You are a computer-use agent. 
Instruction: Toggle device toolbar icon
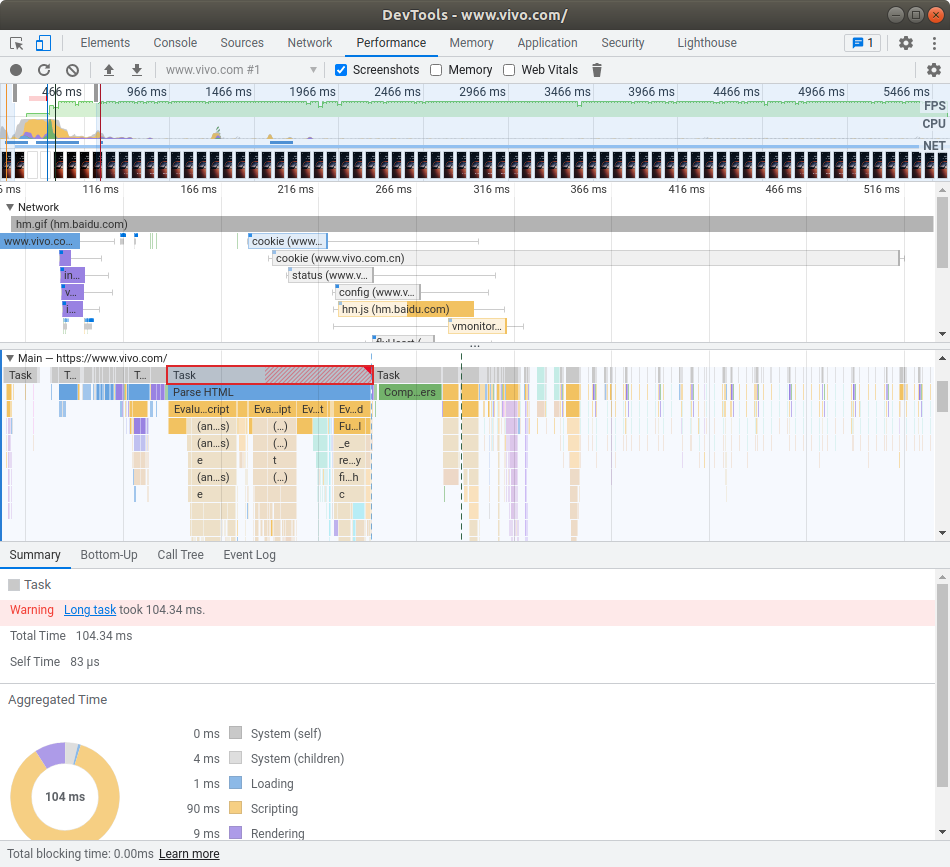coord(43,43)
